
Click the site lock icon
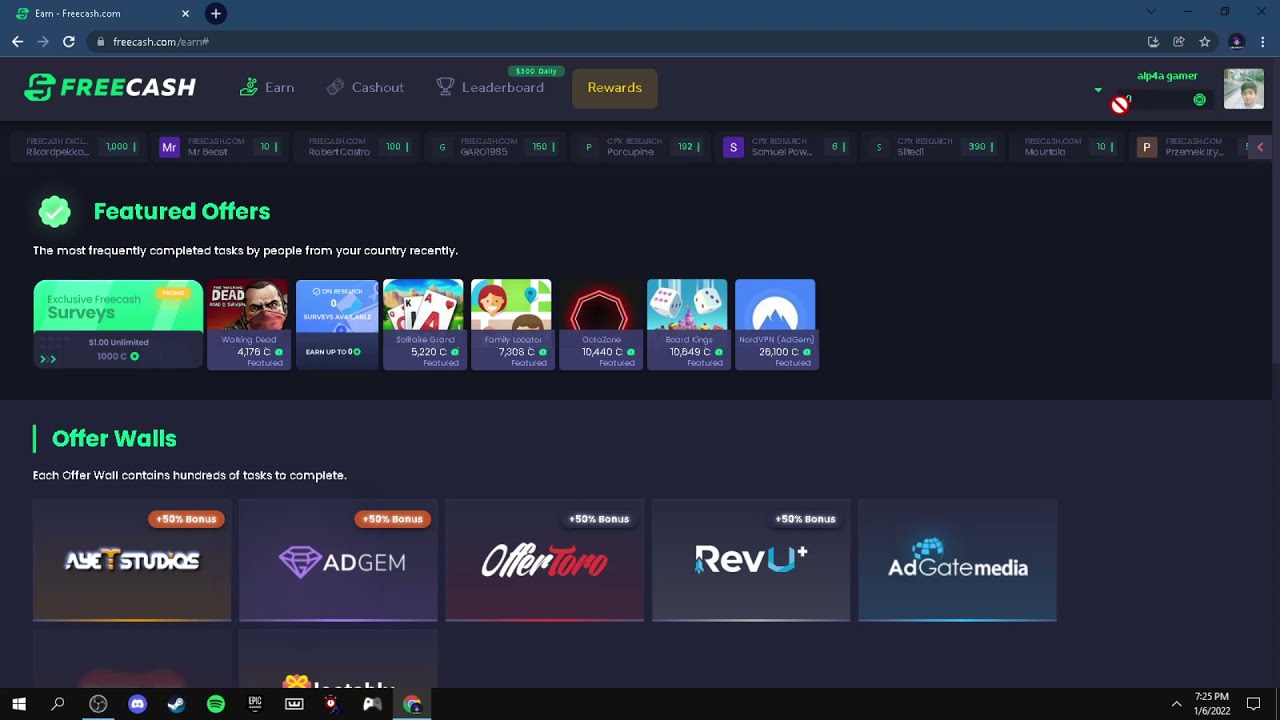[x=100, y=42]
